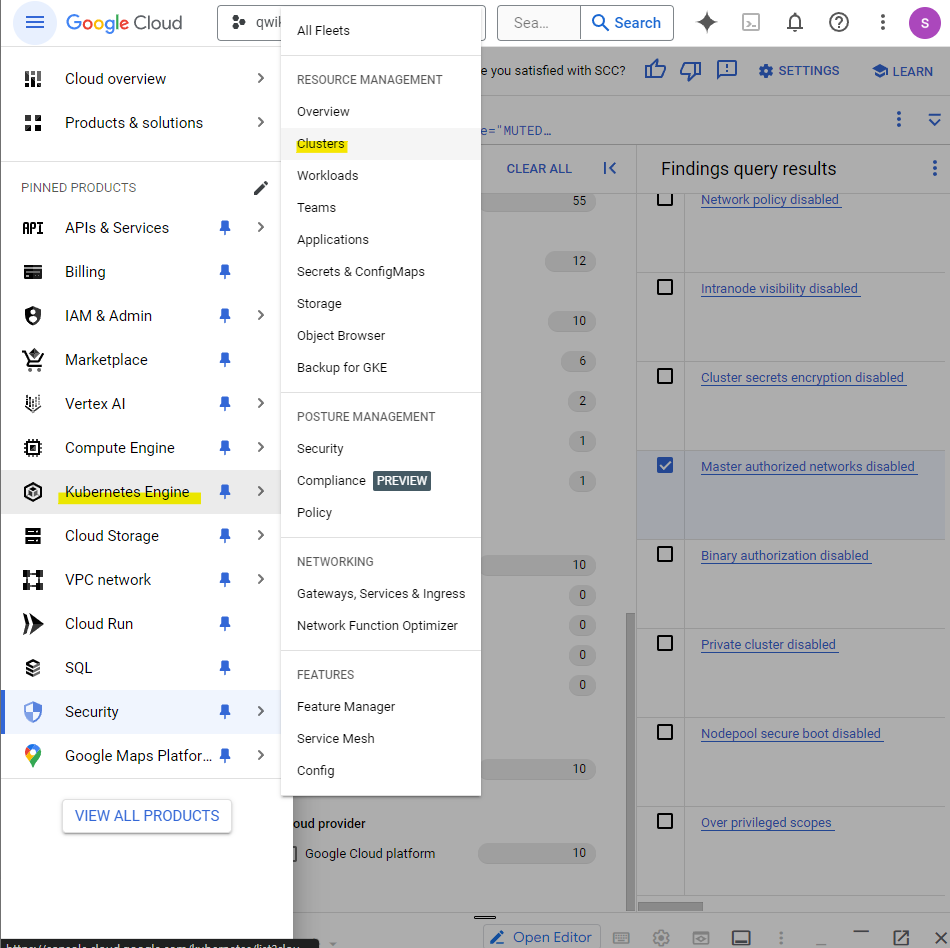Image resolution: width=950 pixels, height=948 pixels.
Task: Click the search input field
Action: 539,23
